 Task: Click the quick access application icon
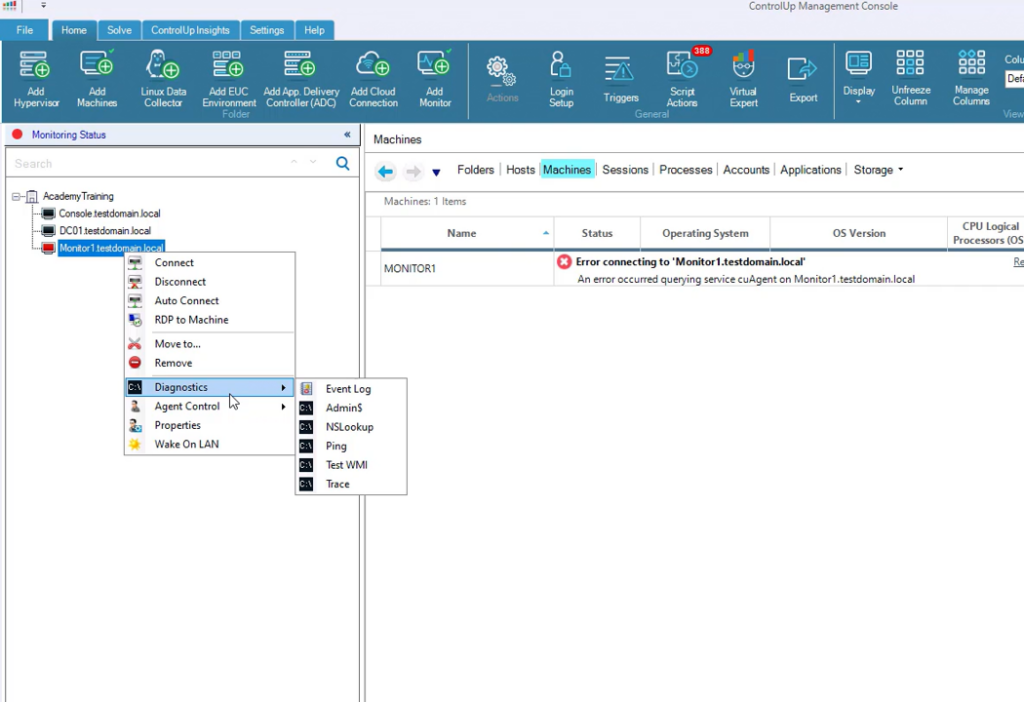coord(10,5)
